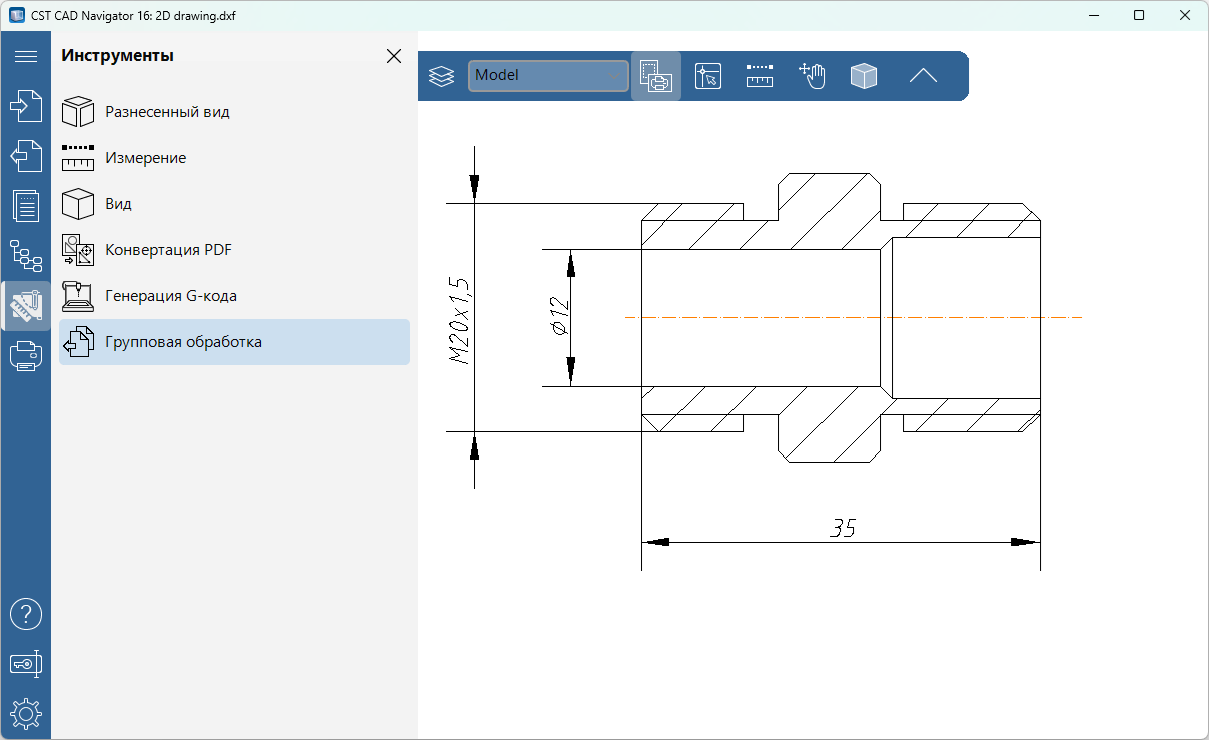Click the import file sidebar icon
The image size is (1209, 740).
pyautogui.click(x=25, y=106)
